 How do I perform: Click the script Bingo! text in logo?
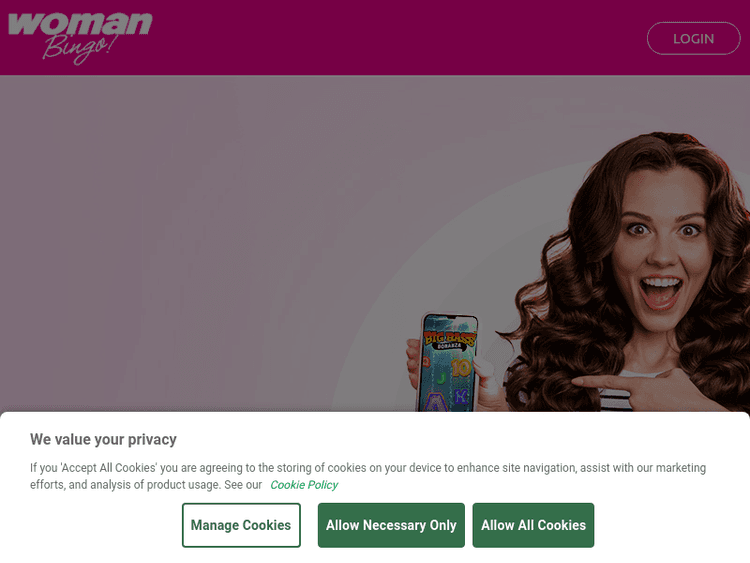(79, 49)
